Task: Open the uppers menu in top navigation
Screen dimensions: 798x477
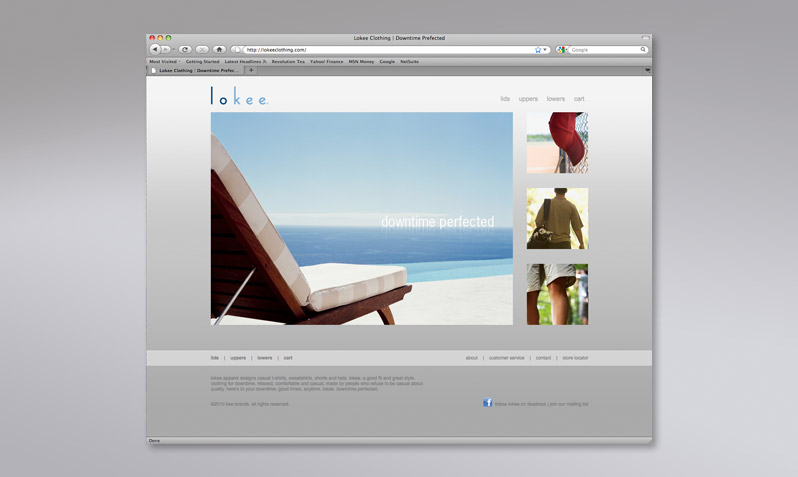Action: 528,99
